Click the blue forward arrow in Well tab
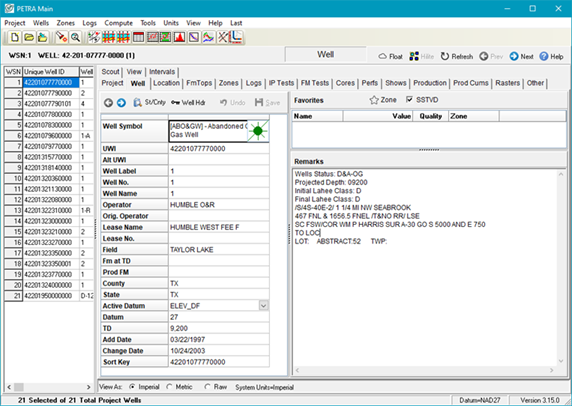The image size is (572, 406). pyautogui.click(x=121, y=103)
